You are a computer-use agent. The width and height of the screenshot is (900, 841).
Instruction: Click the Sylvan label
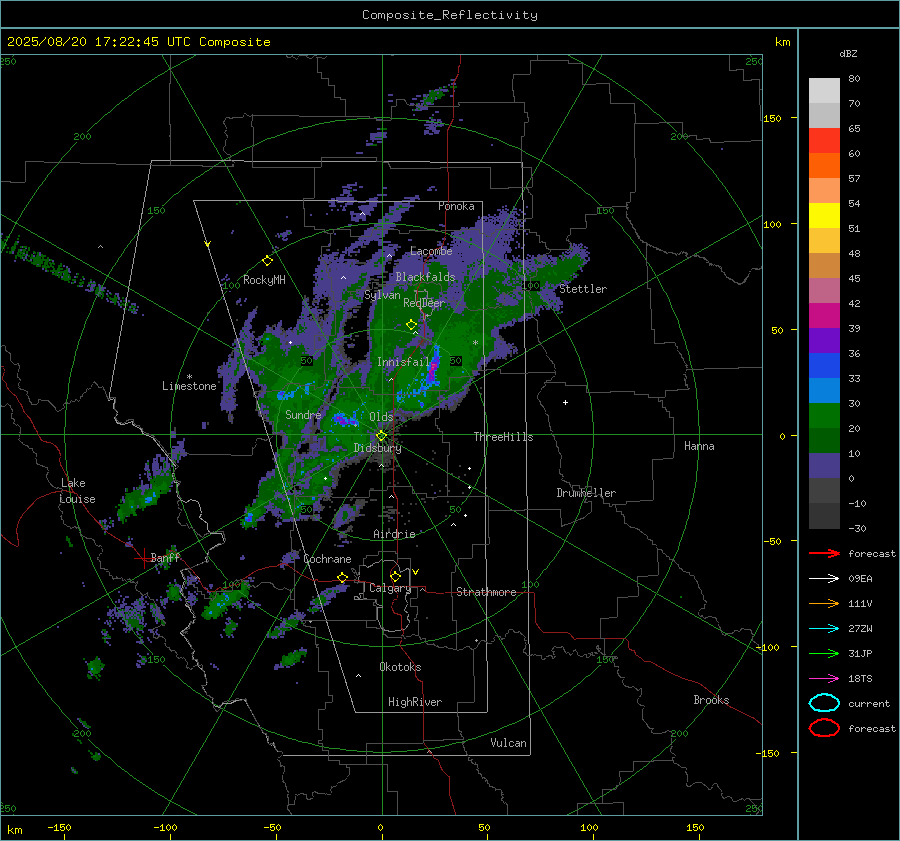point(382,295)
